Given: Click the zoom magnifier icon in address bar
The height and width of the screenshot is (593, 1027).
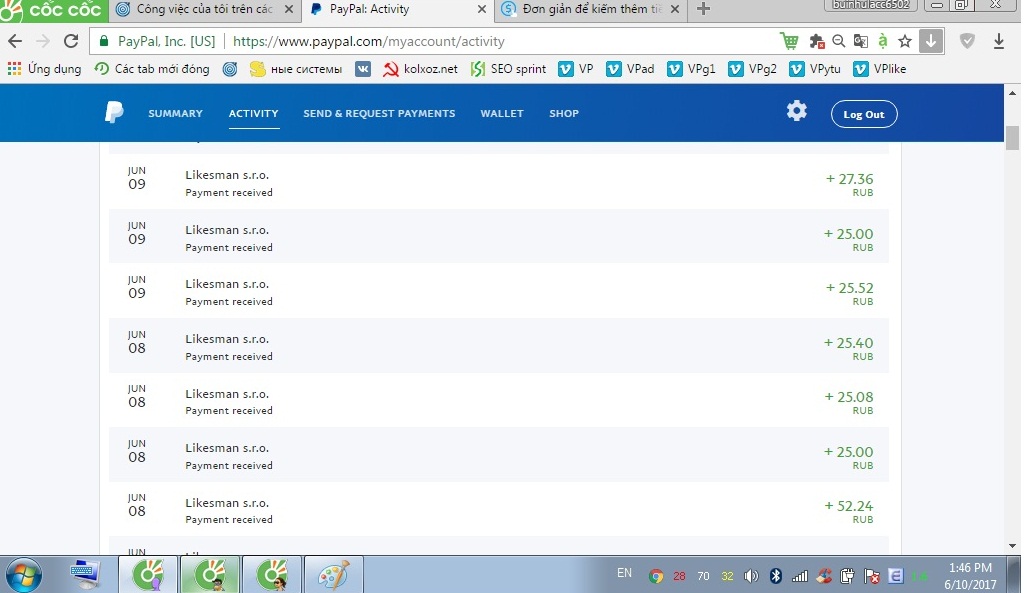Looking at the screenshot, I should point(838,41).
